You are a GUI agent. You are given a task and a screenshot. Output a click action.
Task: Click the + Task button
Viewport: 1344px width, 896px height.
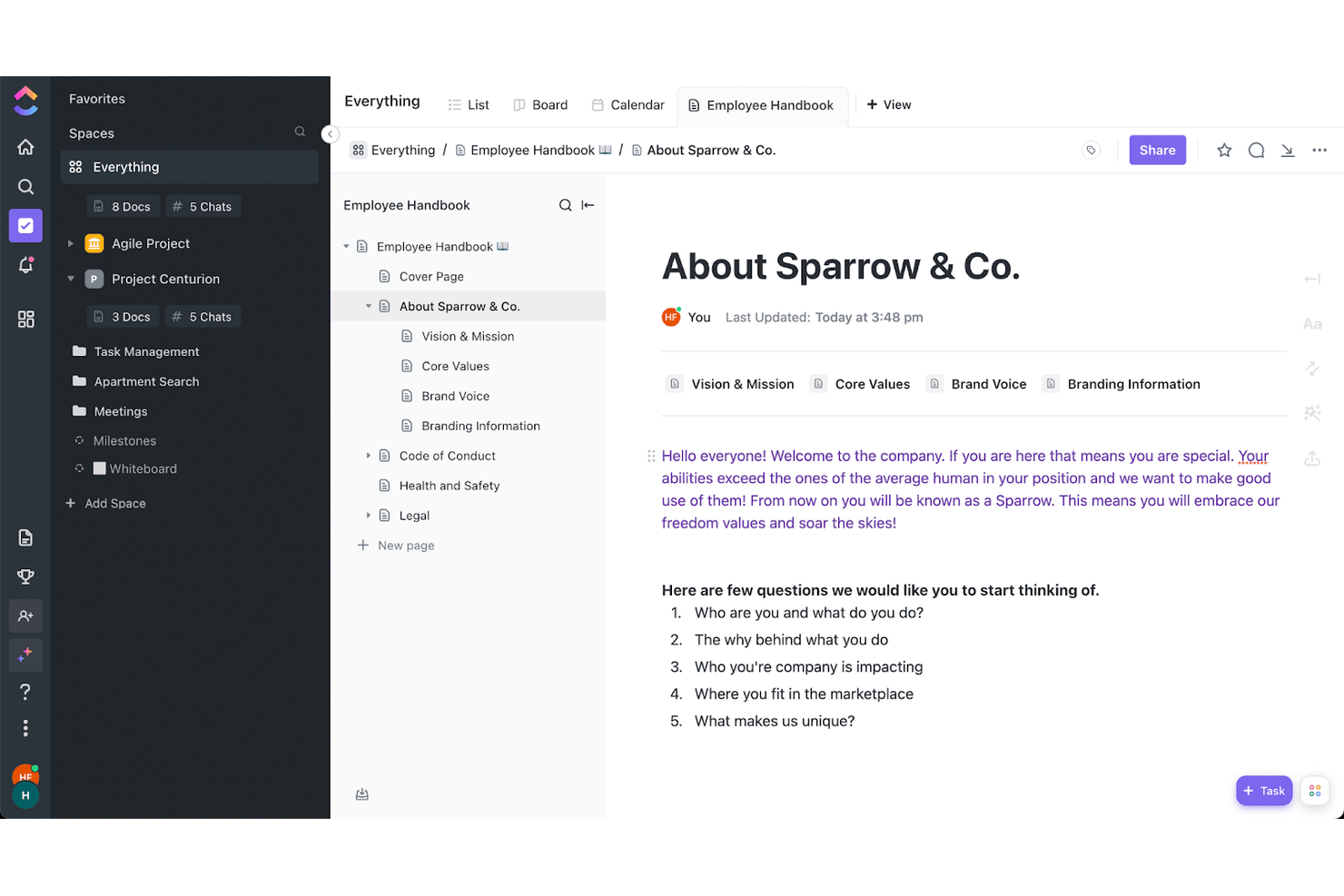1263,791
